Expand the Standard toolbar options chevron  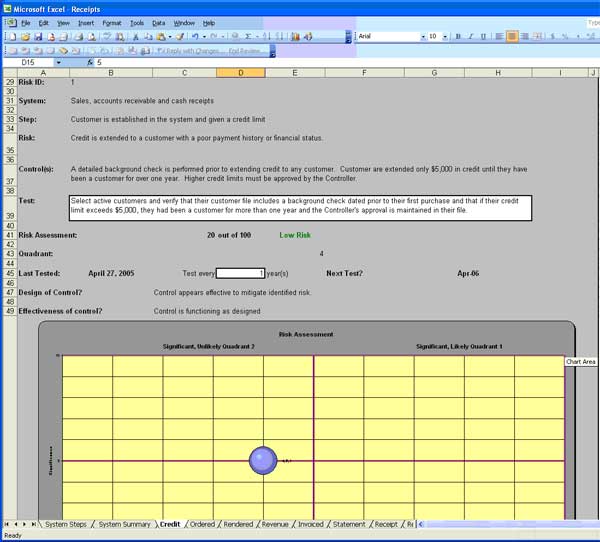(x=348, y=37)
